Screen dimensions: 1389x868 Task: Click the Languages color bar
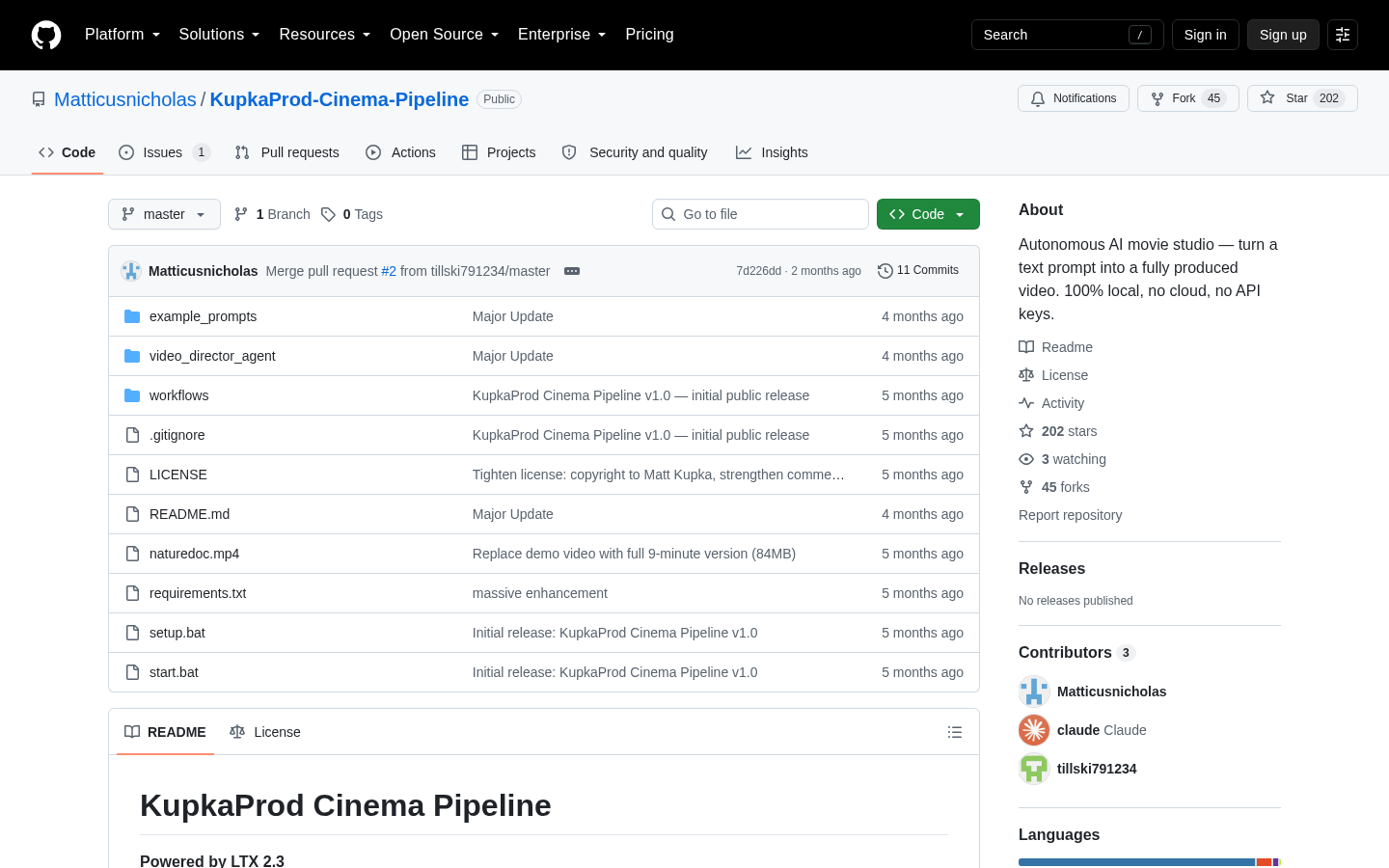tap(1150, 862)
